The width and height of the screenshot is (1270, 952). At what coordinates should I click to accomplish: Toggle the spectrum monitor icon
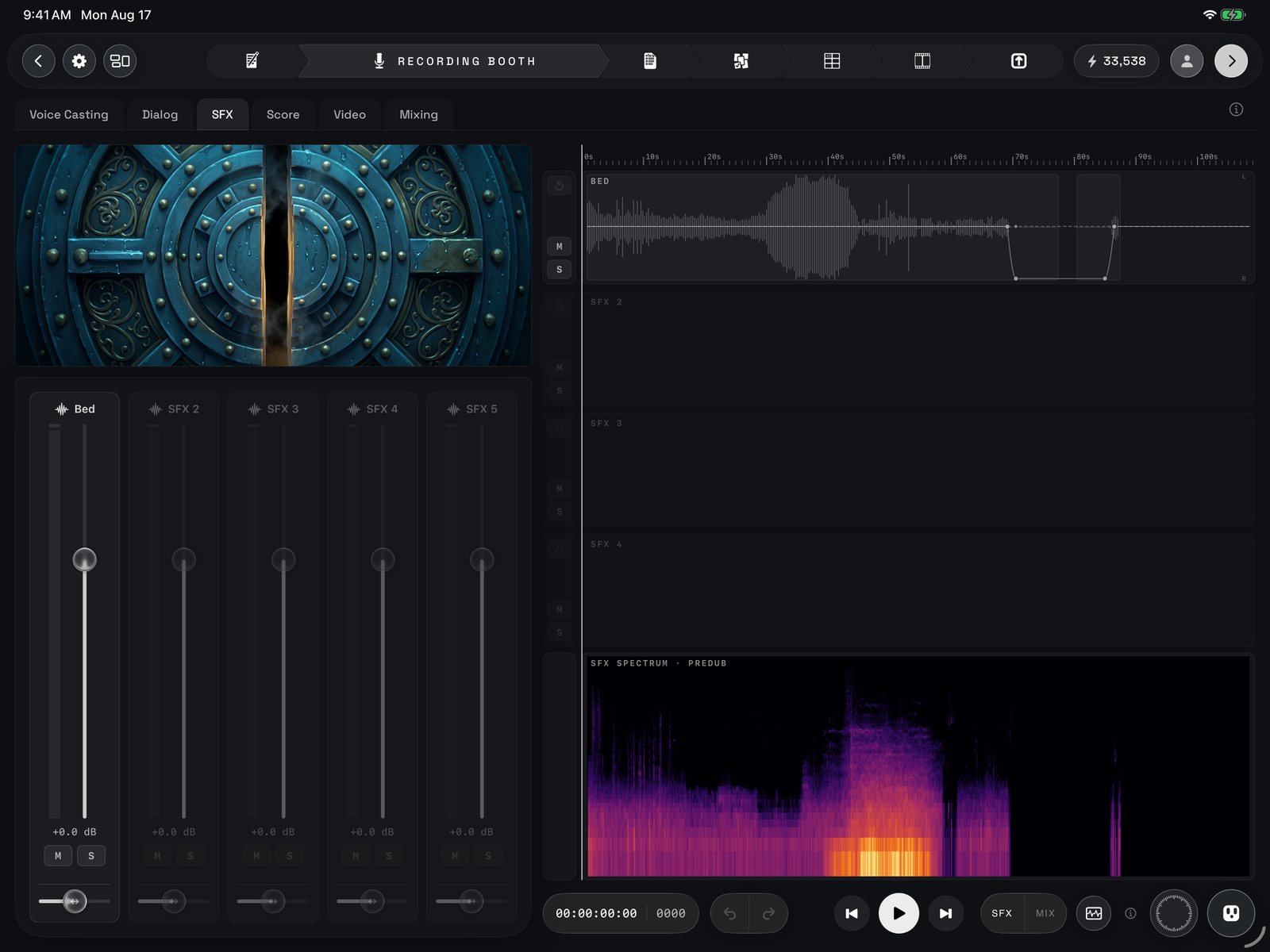[1094, 914]
